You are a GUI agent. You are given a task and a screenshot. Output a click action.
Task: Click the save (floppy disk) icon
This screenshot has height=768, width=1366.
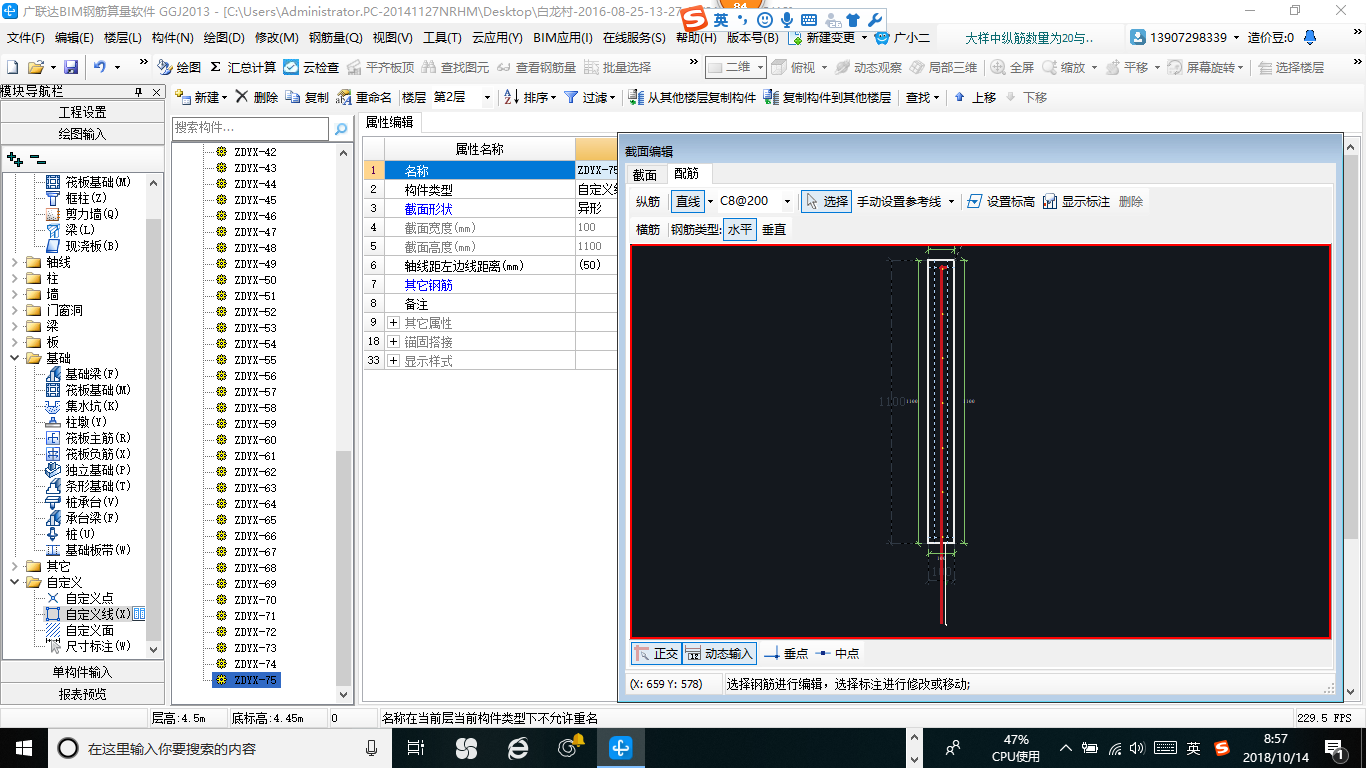[71, 67]
